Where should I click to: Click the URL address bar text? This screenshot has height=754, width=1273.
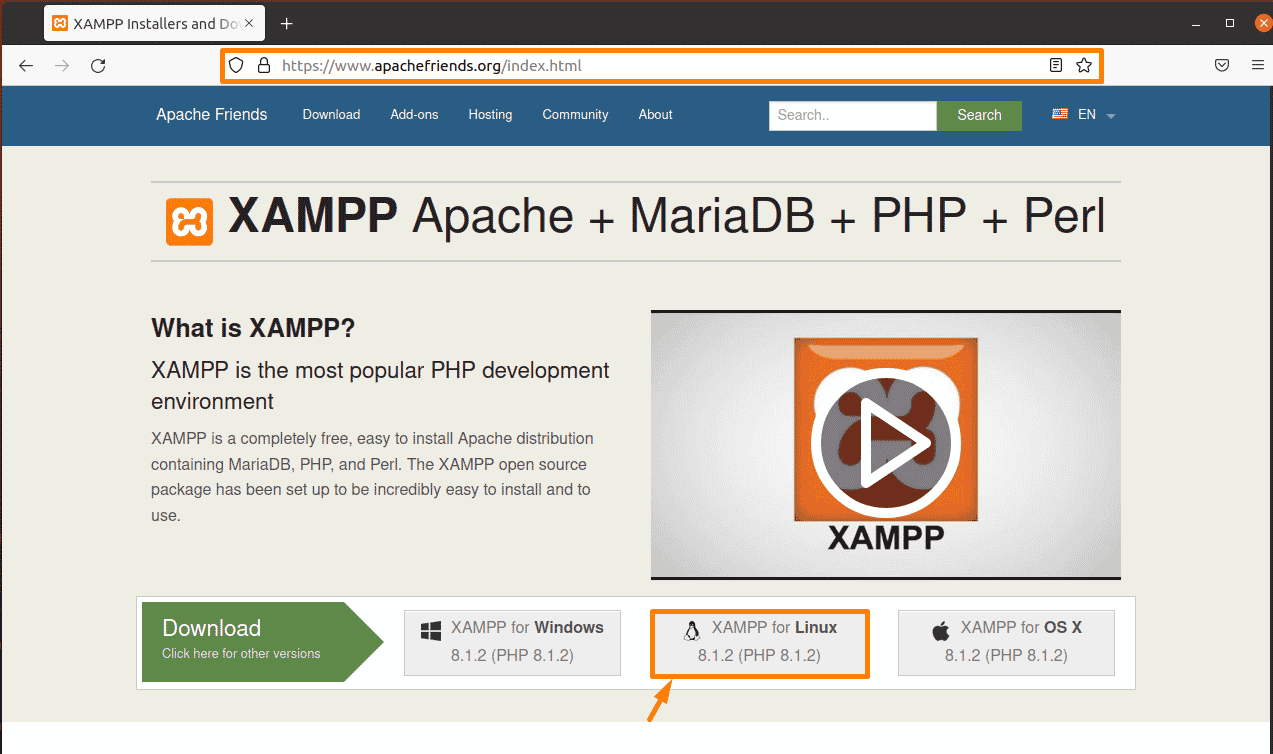pos(432,66)
